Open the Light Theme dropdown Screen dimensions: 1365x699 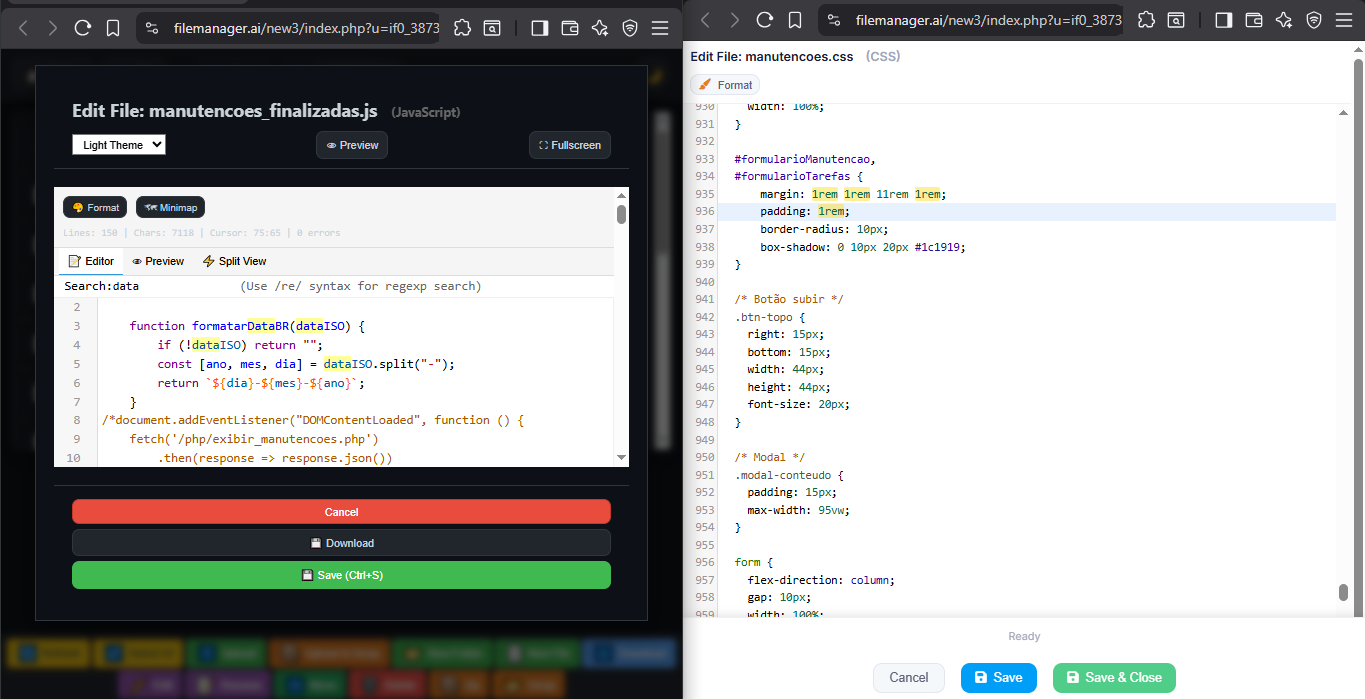tap(118, 145)
